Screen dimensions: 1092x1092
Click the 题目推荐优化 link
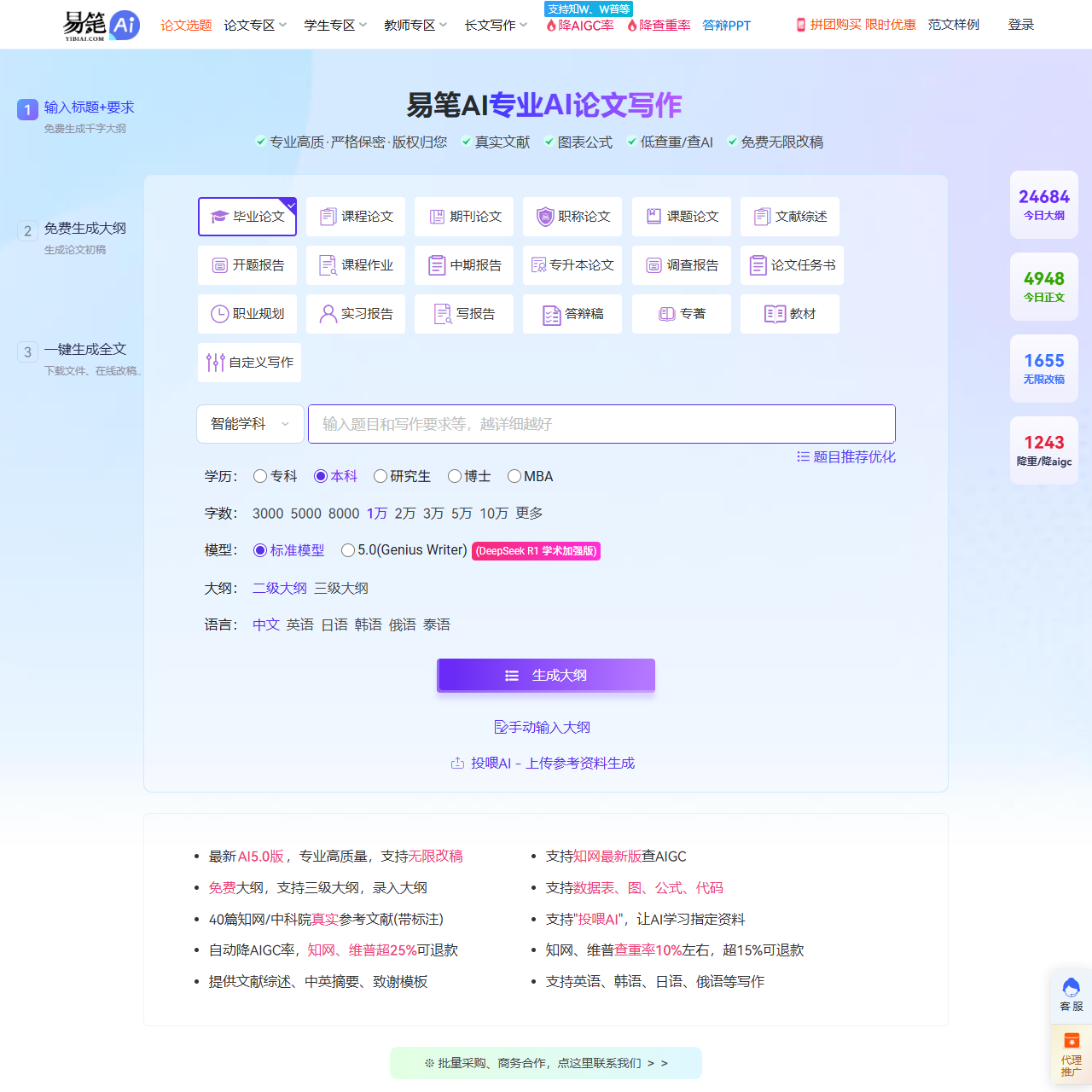[854, 456]
